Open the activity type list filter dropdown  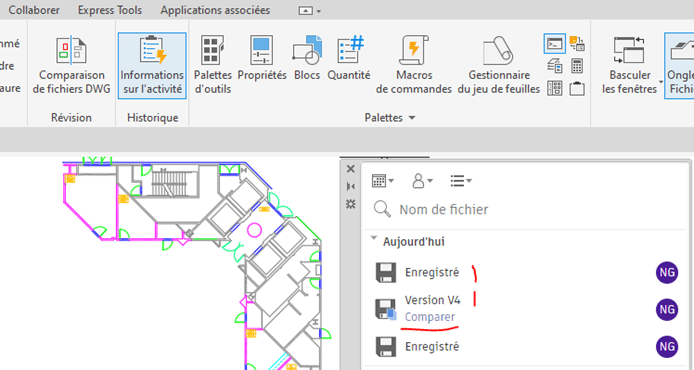coord(461,181)
